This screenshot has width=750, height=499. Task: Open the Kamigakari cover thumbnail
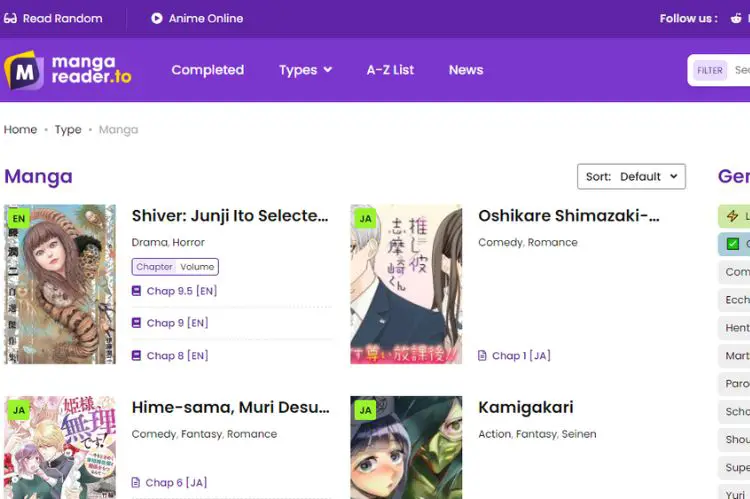[406, 447]
